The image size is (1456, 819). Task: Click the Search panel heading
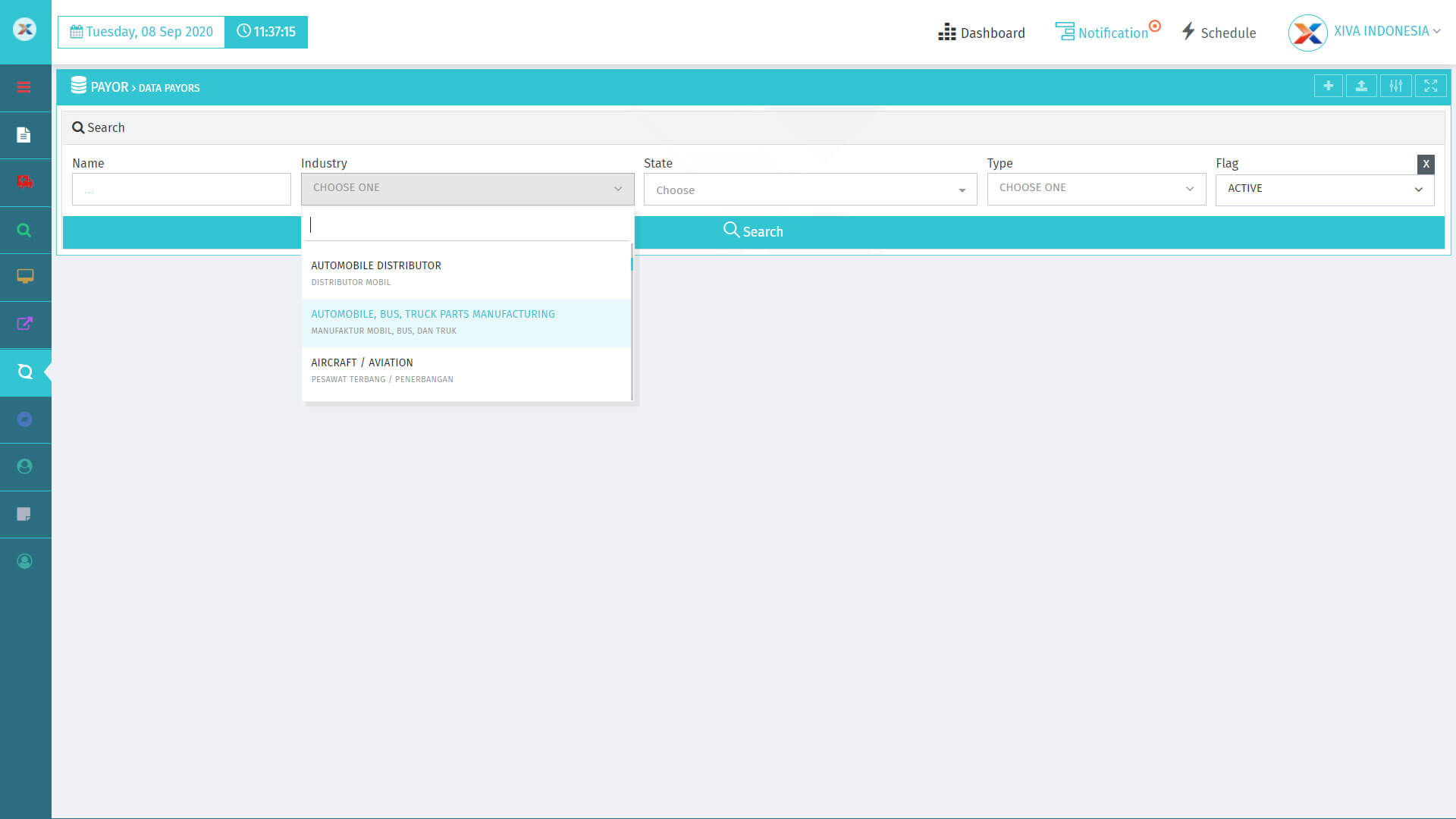99,127
